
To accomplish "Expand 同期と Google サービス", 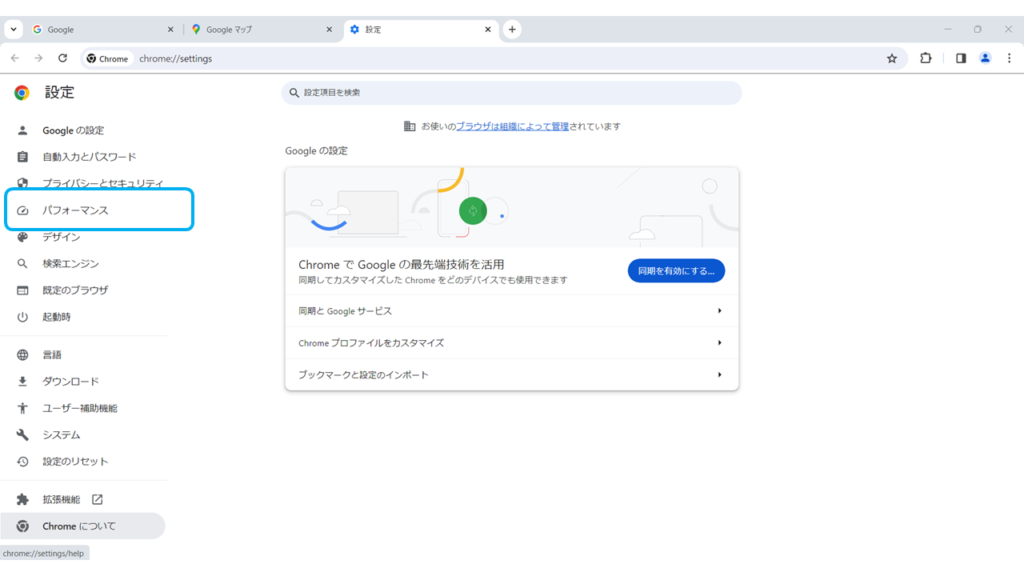I will coord(512,311).
